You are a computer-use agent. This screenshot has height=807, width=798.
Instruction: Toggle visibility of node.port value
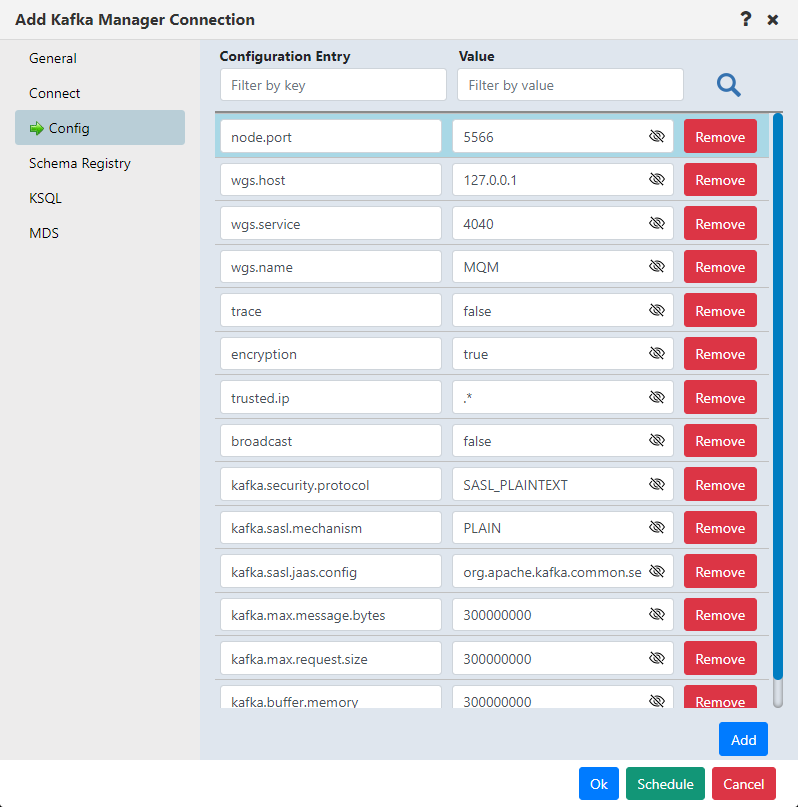click(x=657, y=136)
